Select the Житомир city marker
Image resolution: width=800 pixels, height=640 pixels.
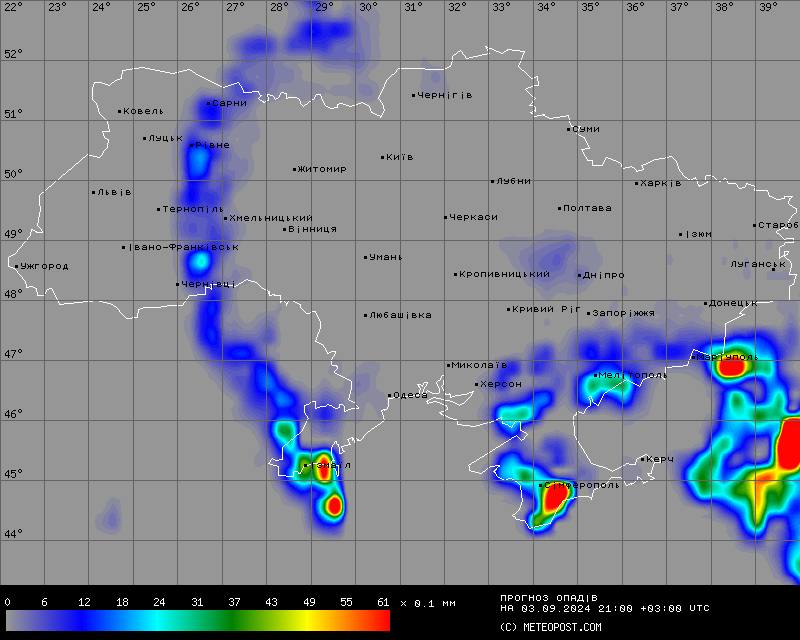295,169
